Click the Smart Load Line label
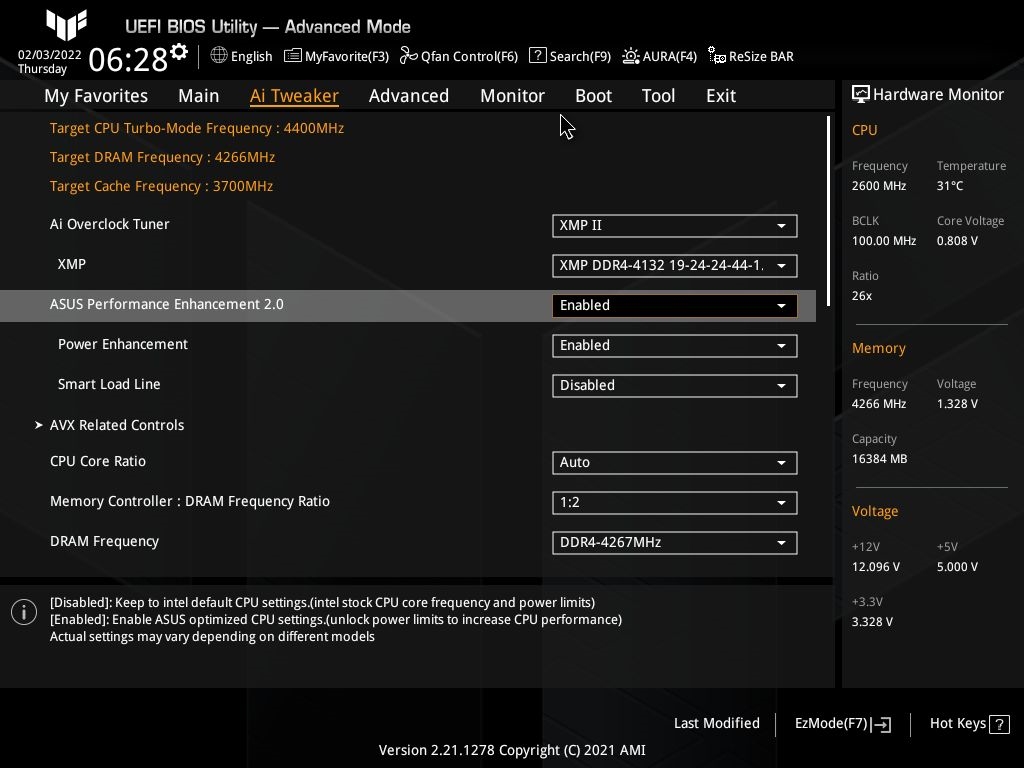 (x=109, y=384)
